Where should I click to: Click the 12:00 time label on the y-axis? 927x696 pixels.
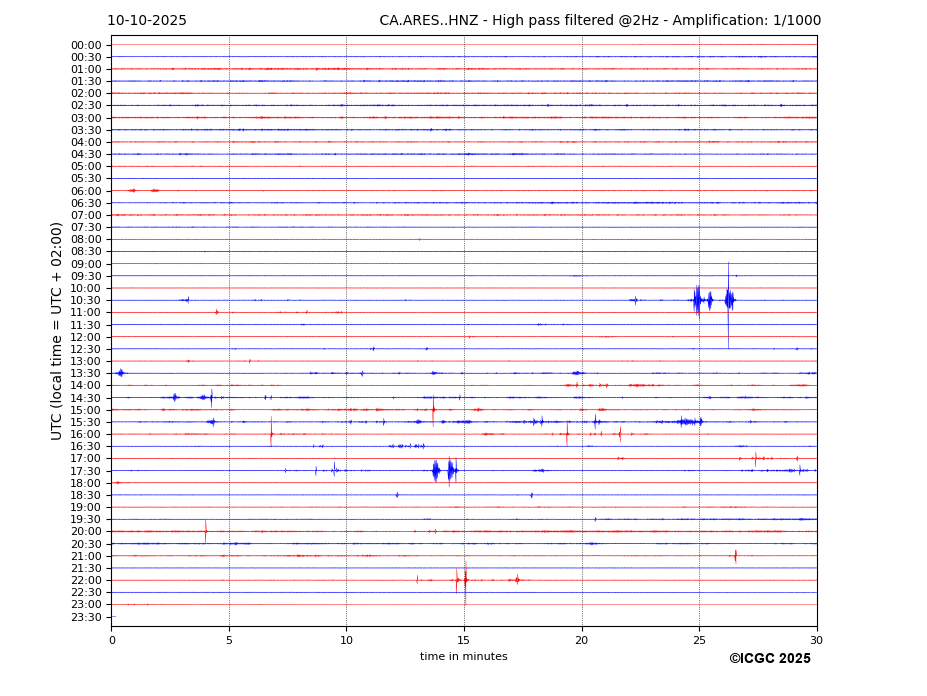click(86, 337)
